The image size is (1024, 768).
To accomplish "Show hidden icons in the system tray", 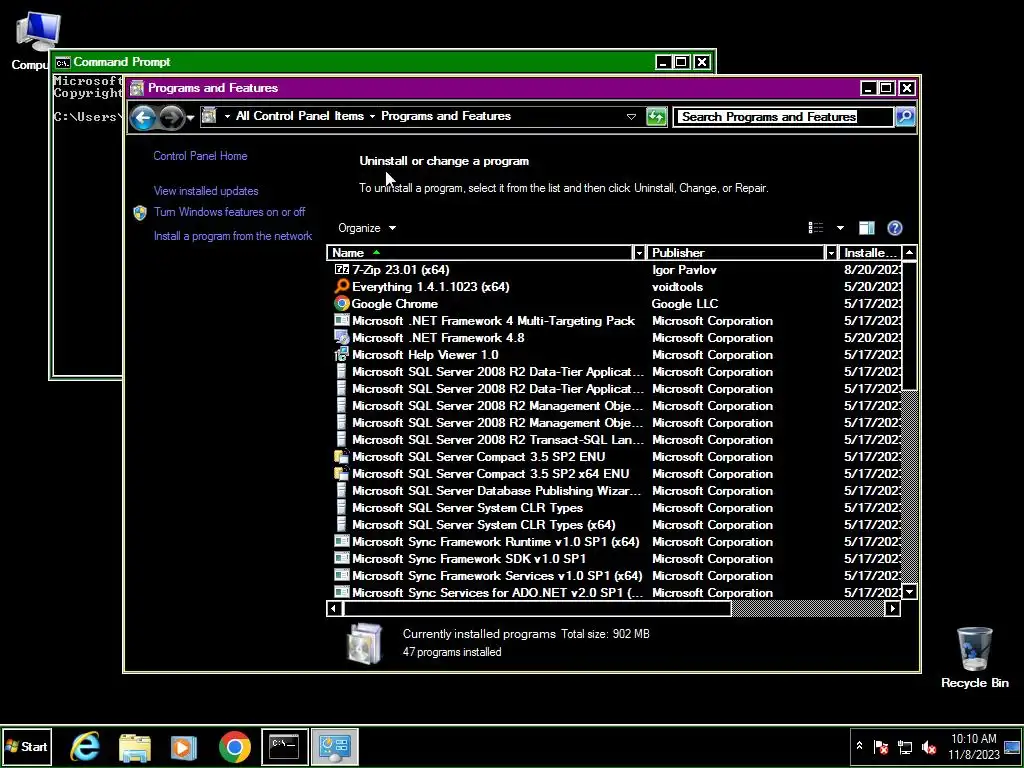I will (x=859, y=746).
